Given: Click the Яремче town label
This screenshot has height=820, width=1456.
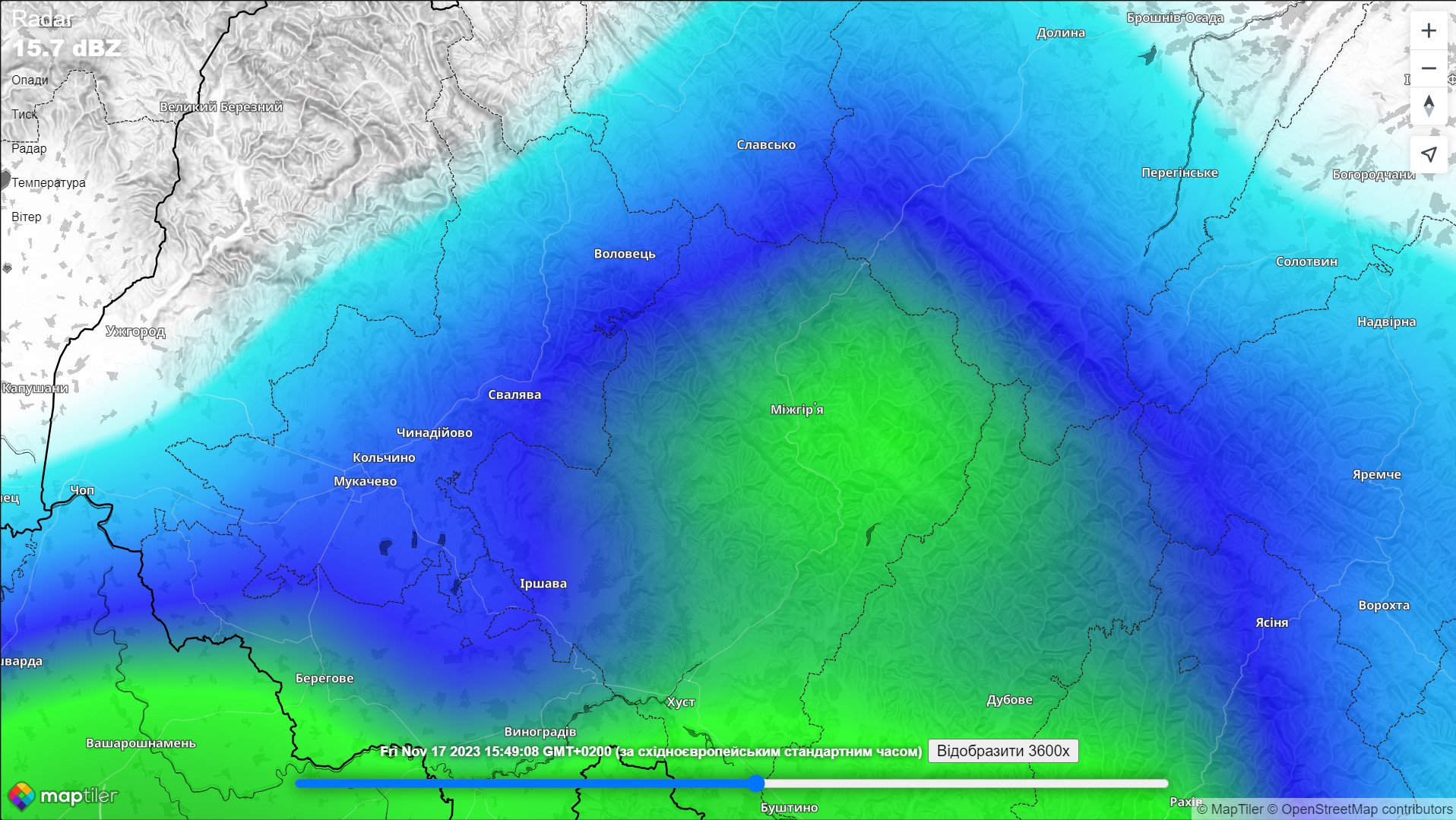Looking at the screenshot, I should (1376, 474).
